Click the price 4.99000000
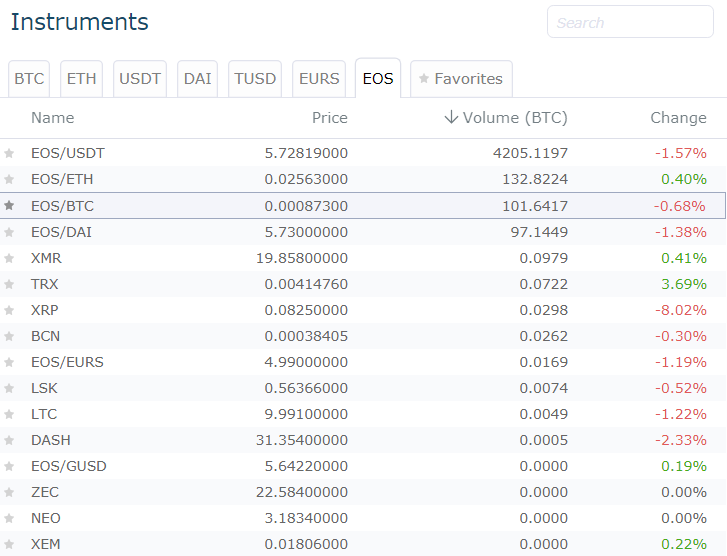 coord(306,362)
